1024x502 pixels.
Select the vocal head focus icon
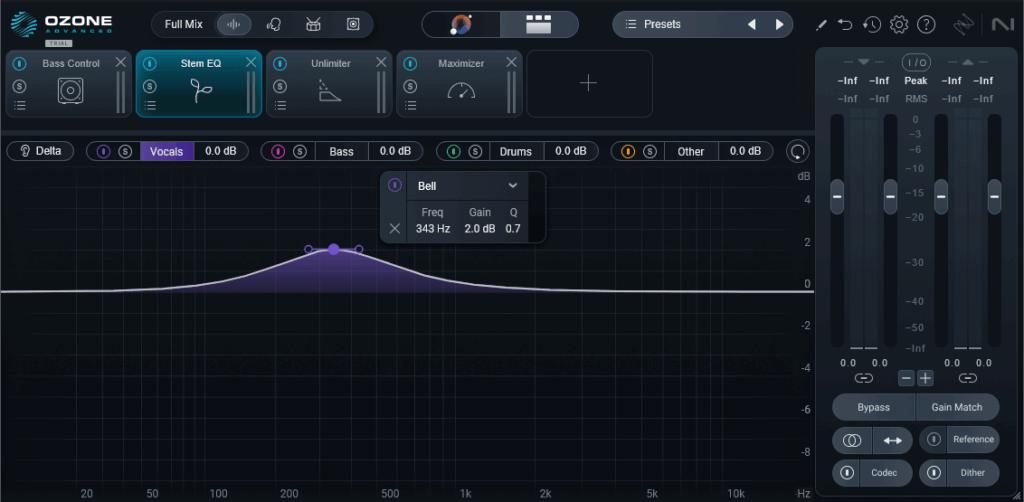click(x=273, y=24)
